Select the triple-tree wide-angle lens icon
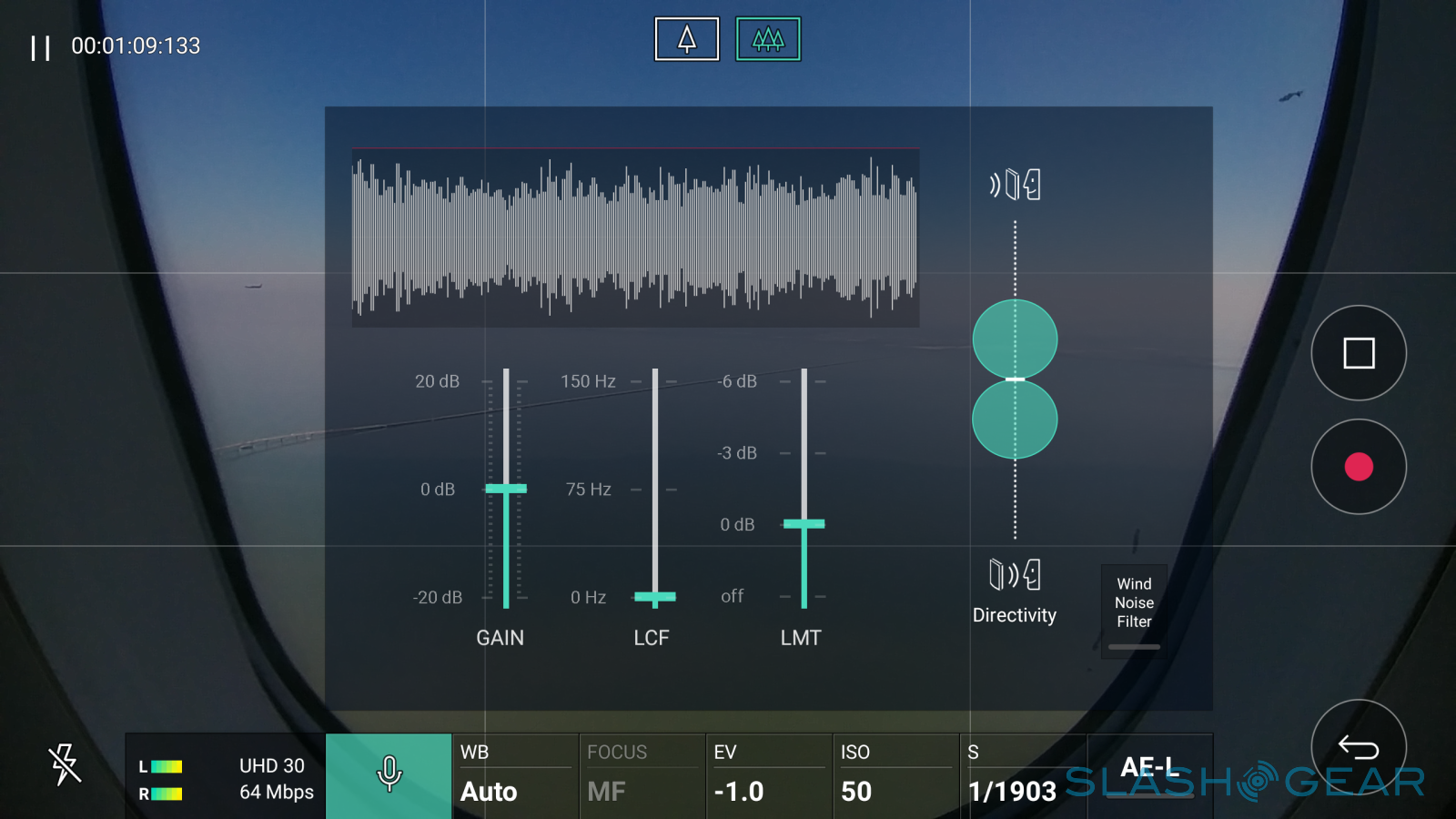 [x=768, y=39]
